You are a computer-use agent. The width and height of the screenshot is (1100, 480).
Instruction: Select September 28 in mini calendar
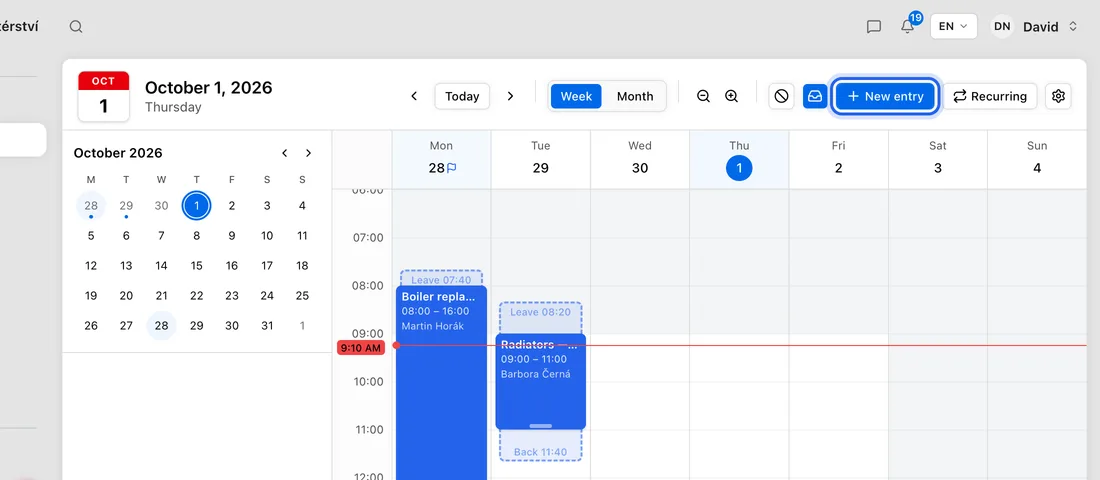91,206
